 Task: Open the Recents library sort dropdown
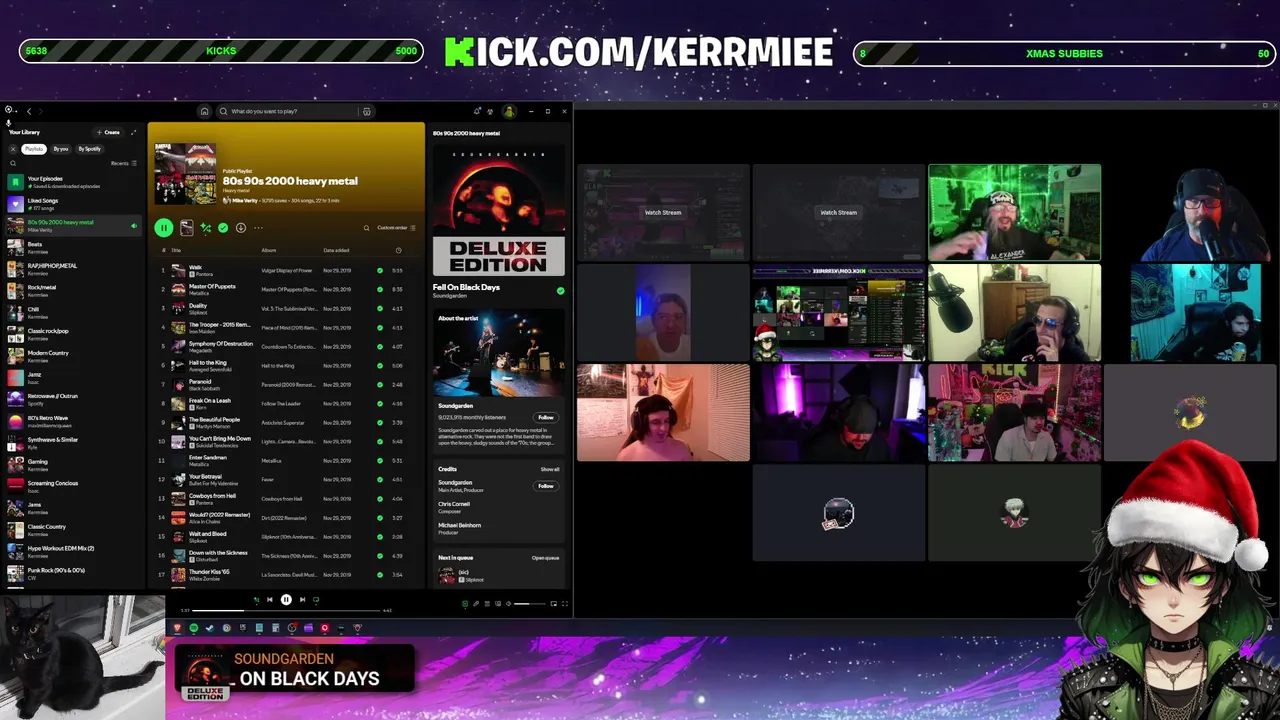coord(124,163)
